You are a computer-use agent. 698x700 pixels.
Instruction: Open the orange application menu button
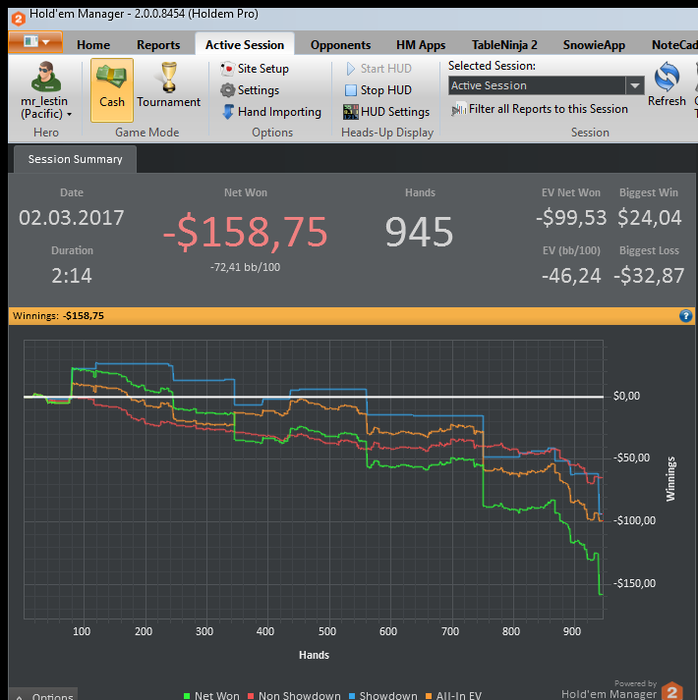(x=36, y=42)
